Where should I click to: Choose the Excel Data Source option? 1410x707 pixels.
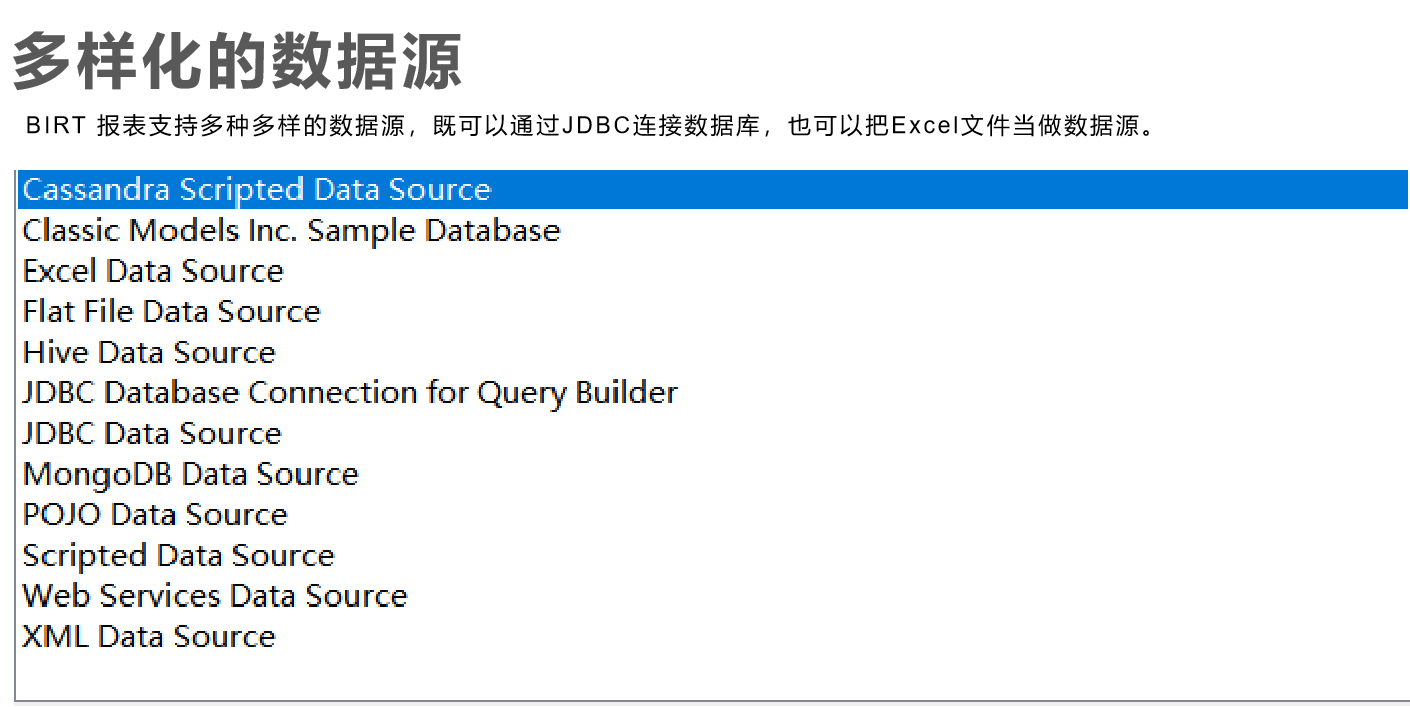click(152, 271)
